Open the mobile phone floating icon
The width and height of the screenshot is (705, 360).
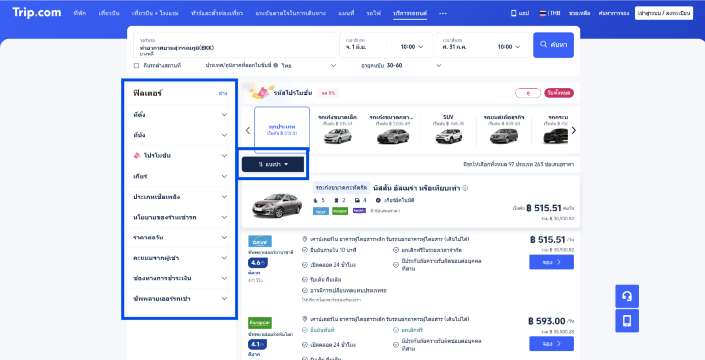627,320
